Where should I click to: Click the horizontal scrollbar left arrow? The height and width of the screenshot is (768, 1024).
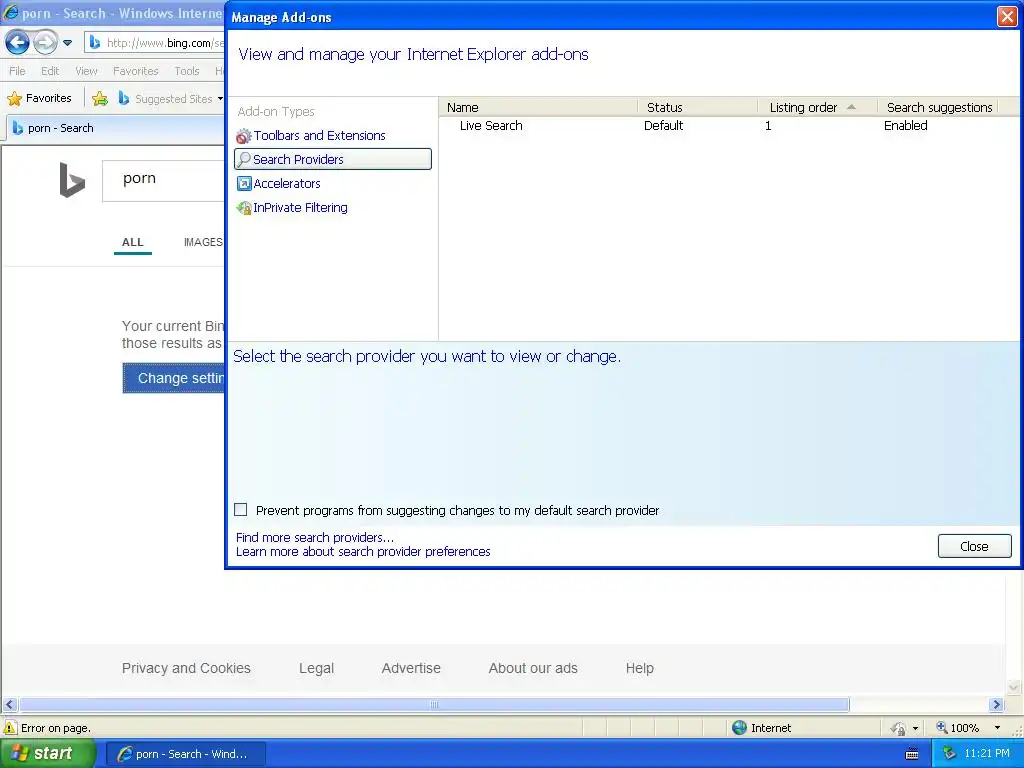point(9,705)
